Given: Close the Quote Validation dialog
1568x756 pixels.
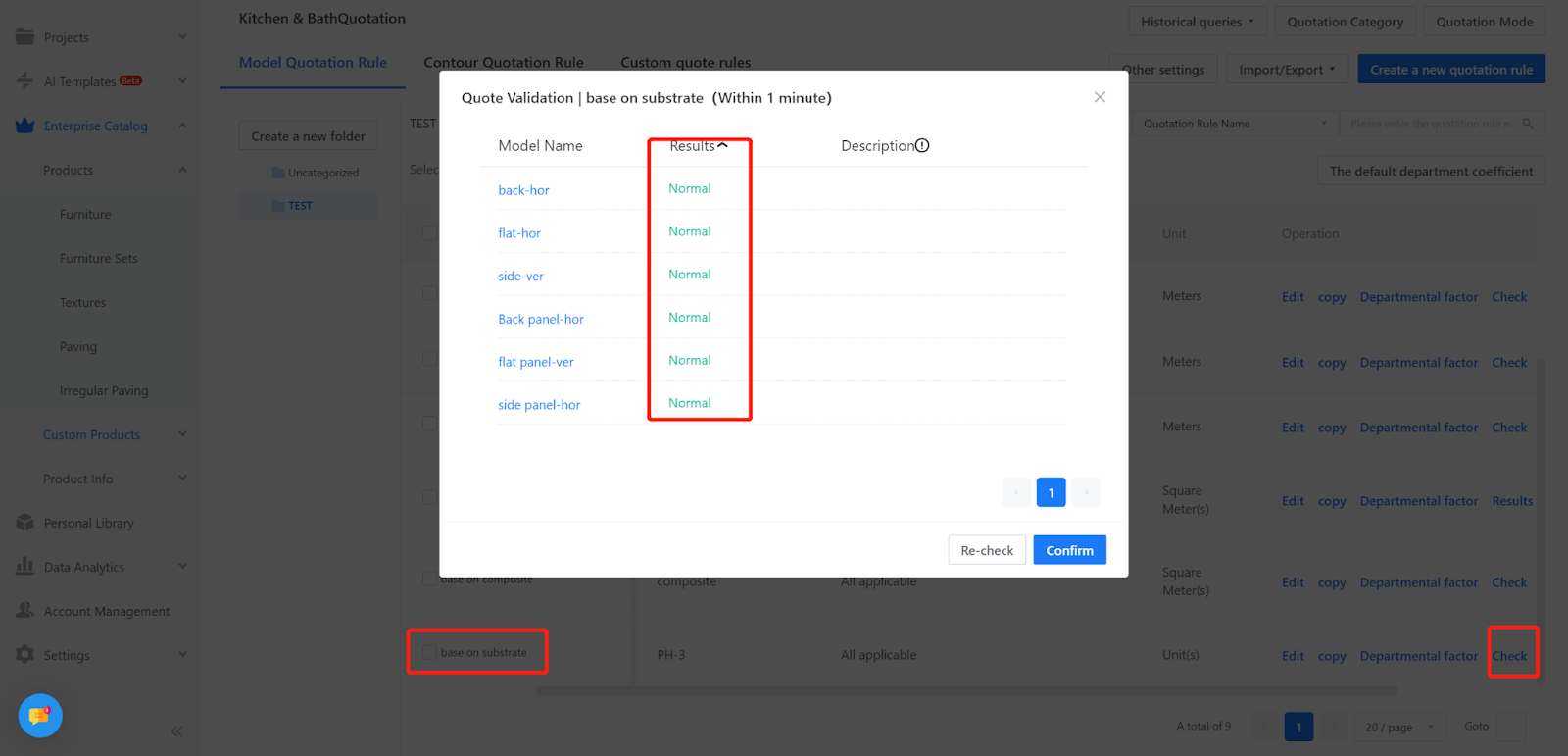Looking at the screenshot, I should coord(1100,97).
